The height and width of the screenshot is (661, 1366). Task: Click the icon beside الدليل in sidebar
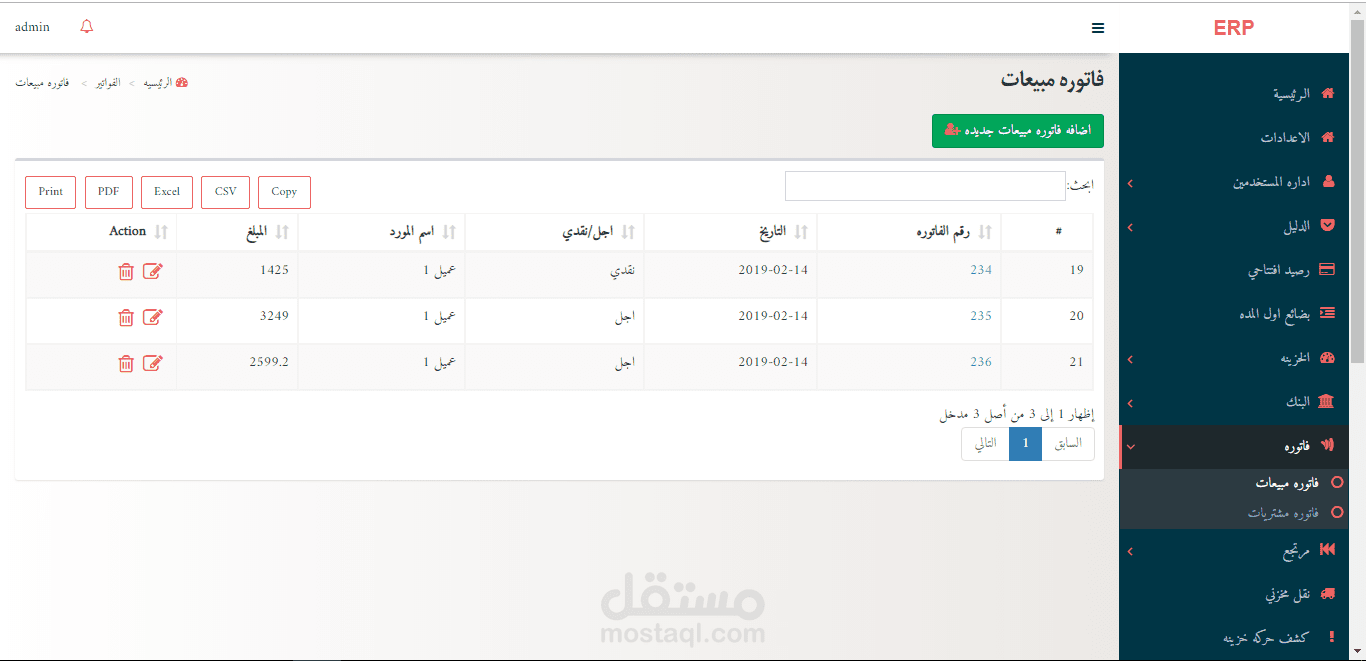[x=1328, y=226]
